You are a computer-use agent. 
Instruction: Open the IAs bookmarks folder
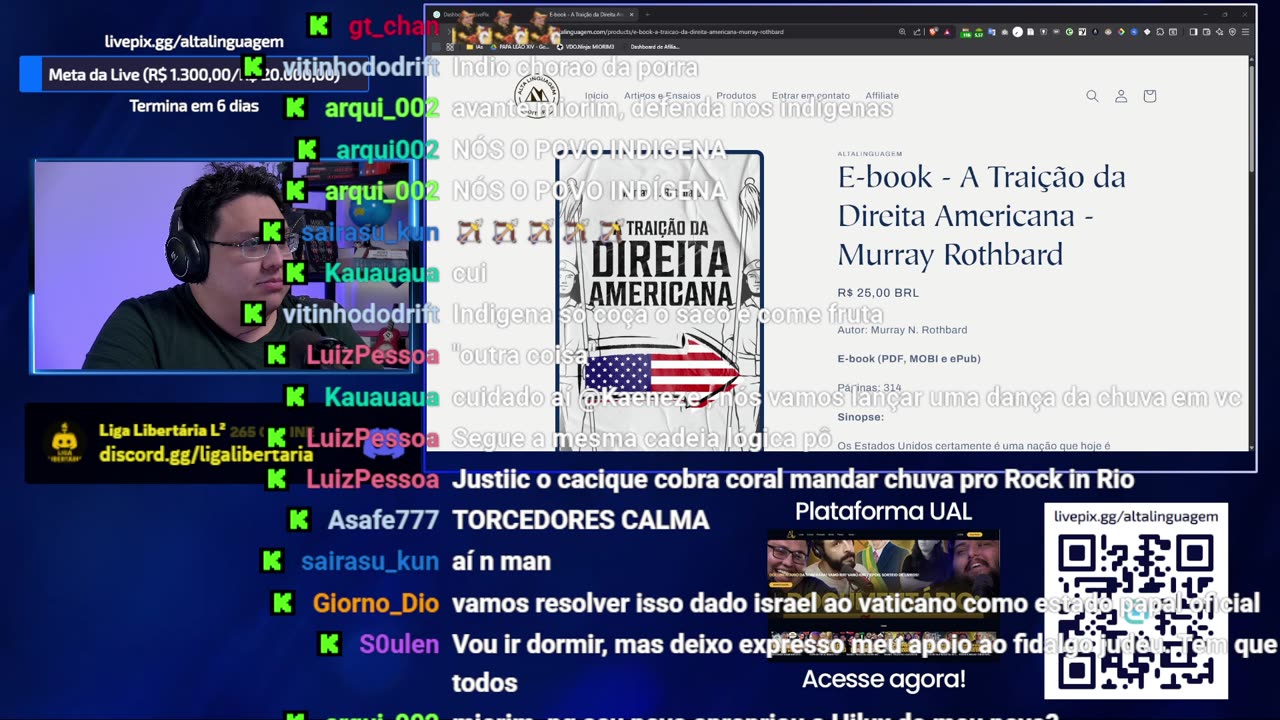tap(476, 47)
